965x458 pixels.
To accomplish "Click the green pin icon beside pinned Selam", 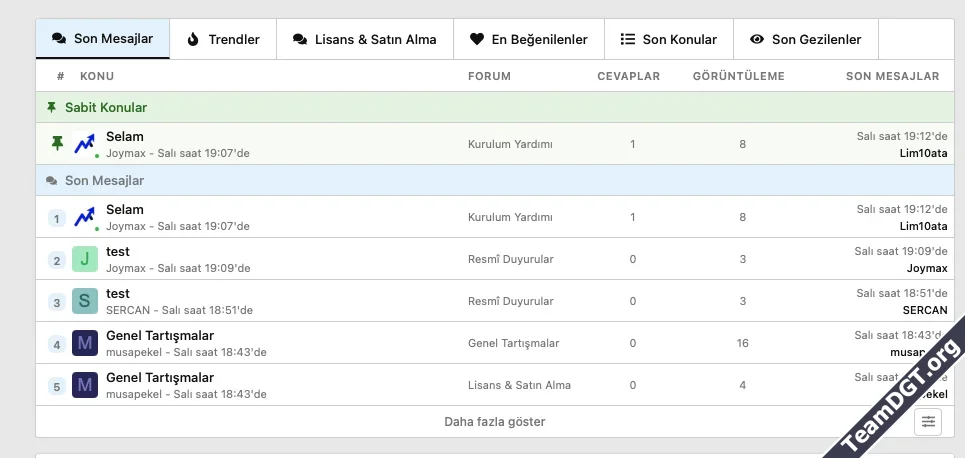I will click(57, 144).
